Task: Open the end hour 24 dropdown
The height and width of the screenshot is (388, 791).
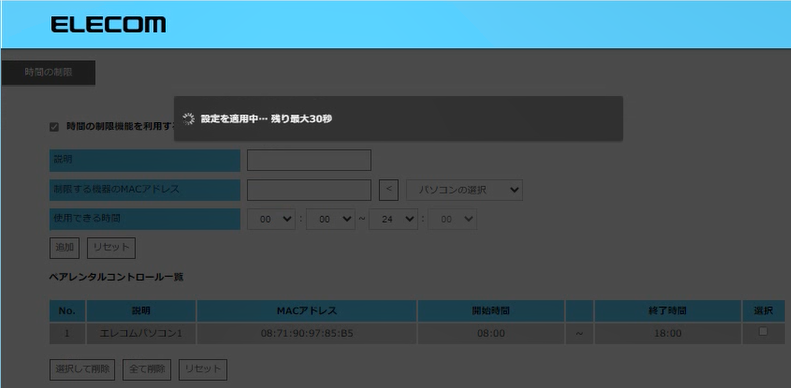Action: 393,219
